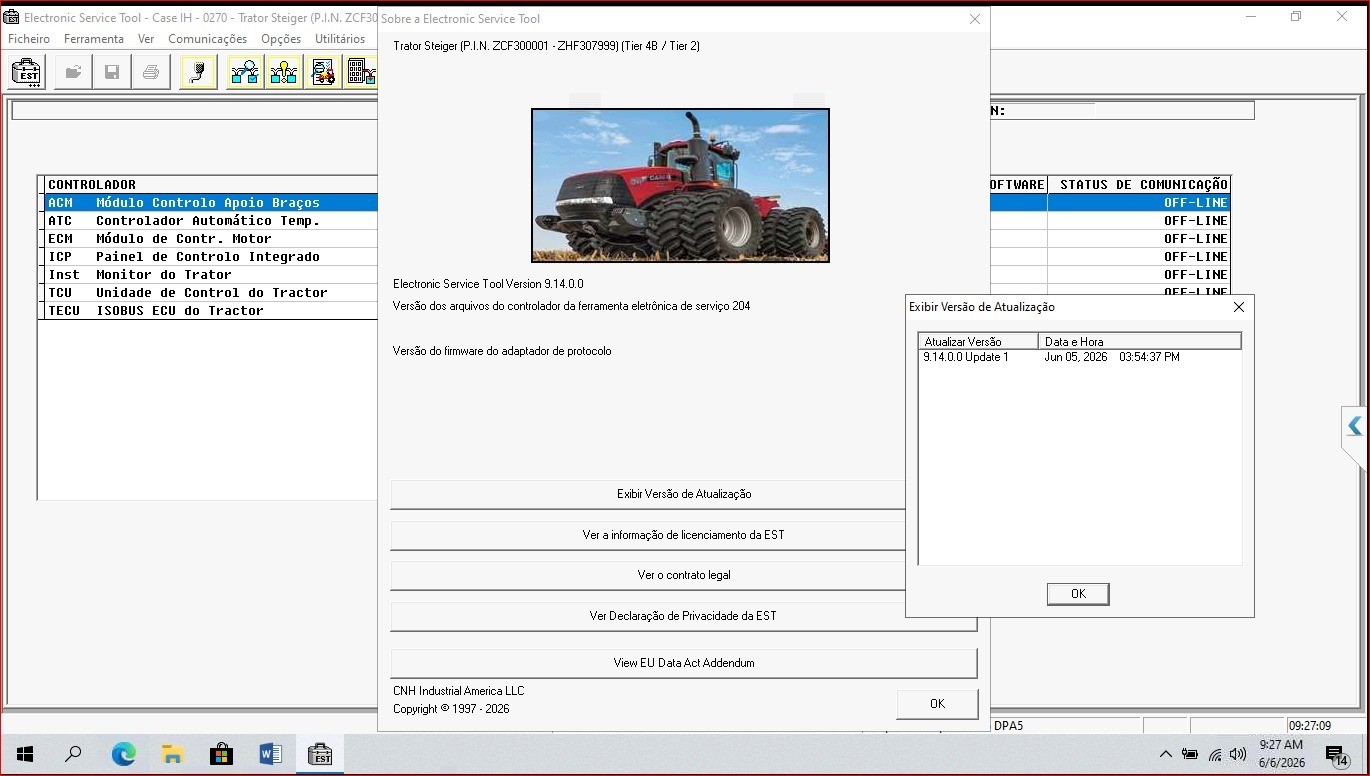This screenshot has height=776, width=1370.
Task: Select TECU ISOBUS ECU do Tractor row
Action: pyautogui.click(x=211, y=310)
